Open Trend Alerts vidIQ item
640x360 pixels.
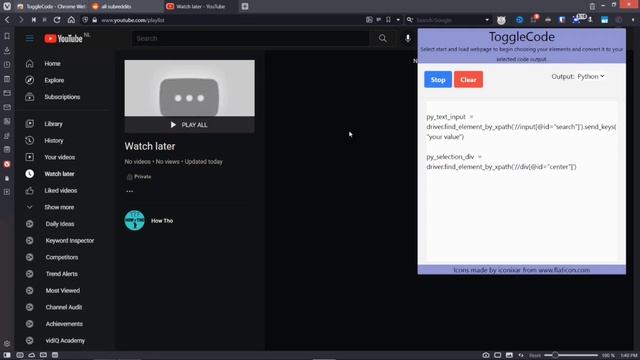coord(61,274)
